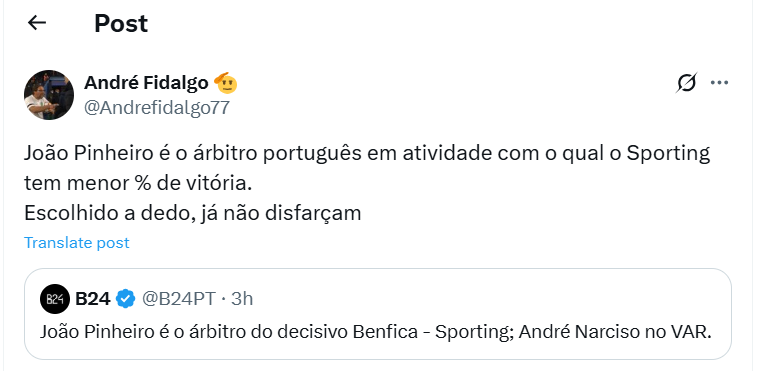This screenshot has width=784, height=371.
Task: Translate the post via Translate post
Action: [76, 242]
